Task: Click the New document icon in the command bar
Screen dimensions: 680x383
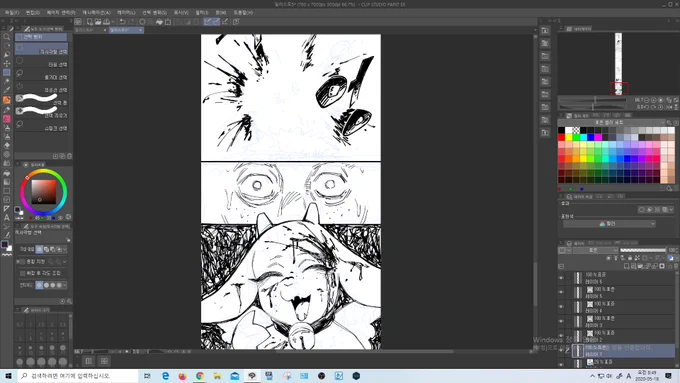Action: pos(89,21)
